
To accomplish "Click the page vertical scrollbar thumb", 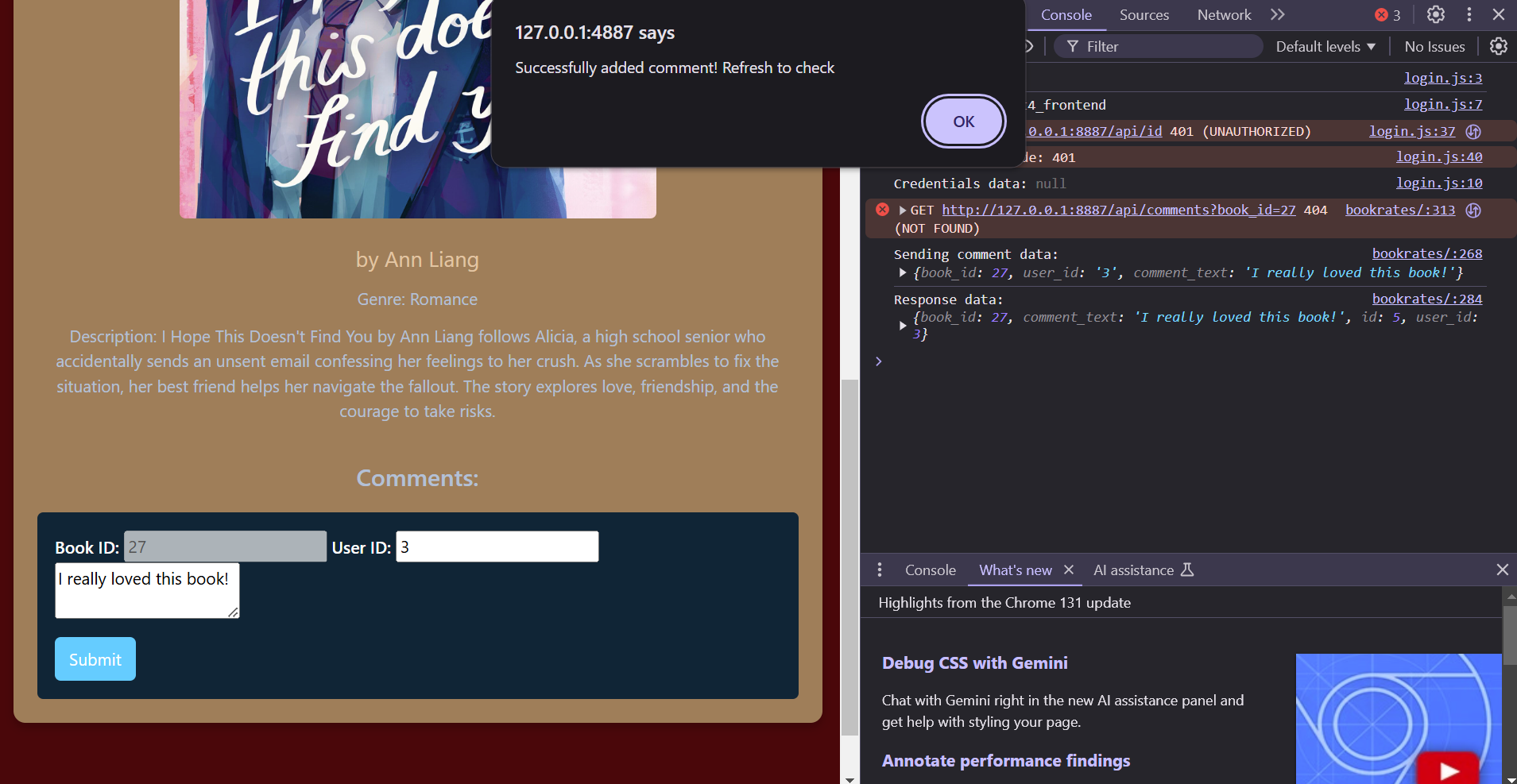I will tap(849, 558).
